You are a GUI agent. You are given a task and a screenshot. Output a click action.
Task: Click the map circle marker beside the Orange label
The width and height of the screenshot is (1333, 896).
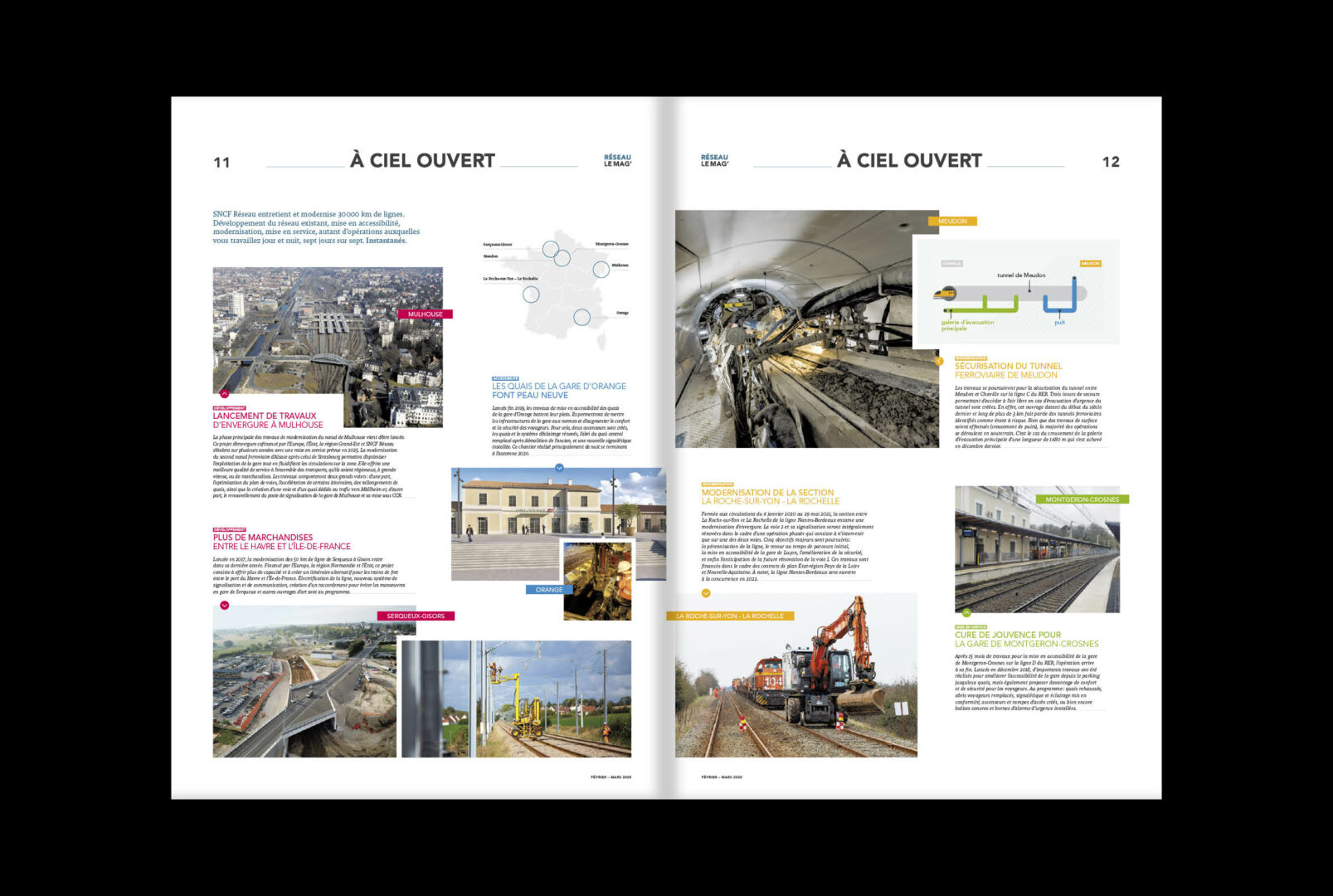[x=582, y=317]
